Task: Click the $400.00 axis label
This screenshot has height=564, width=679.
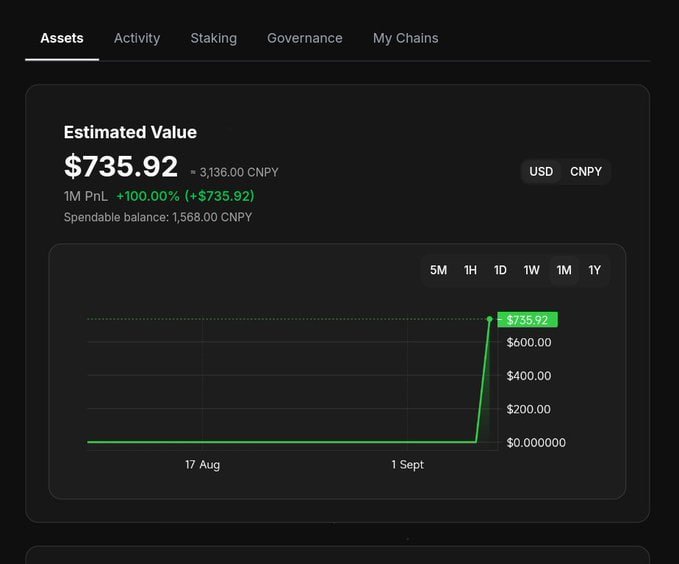Action: (529, 376)
